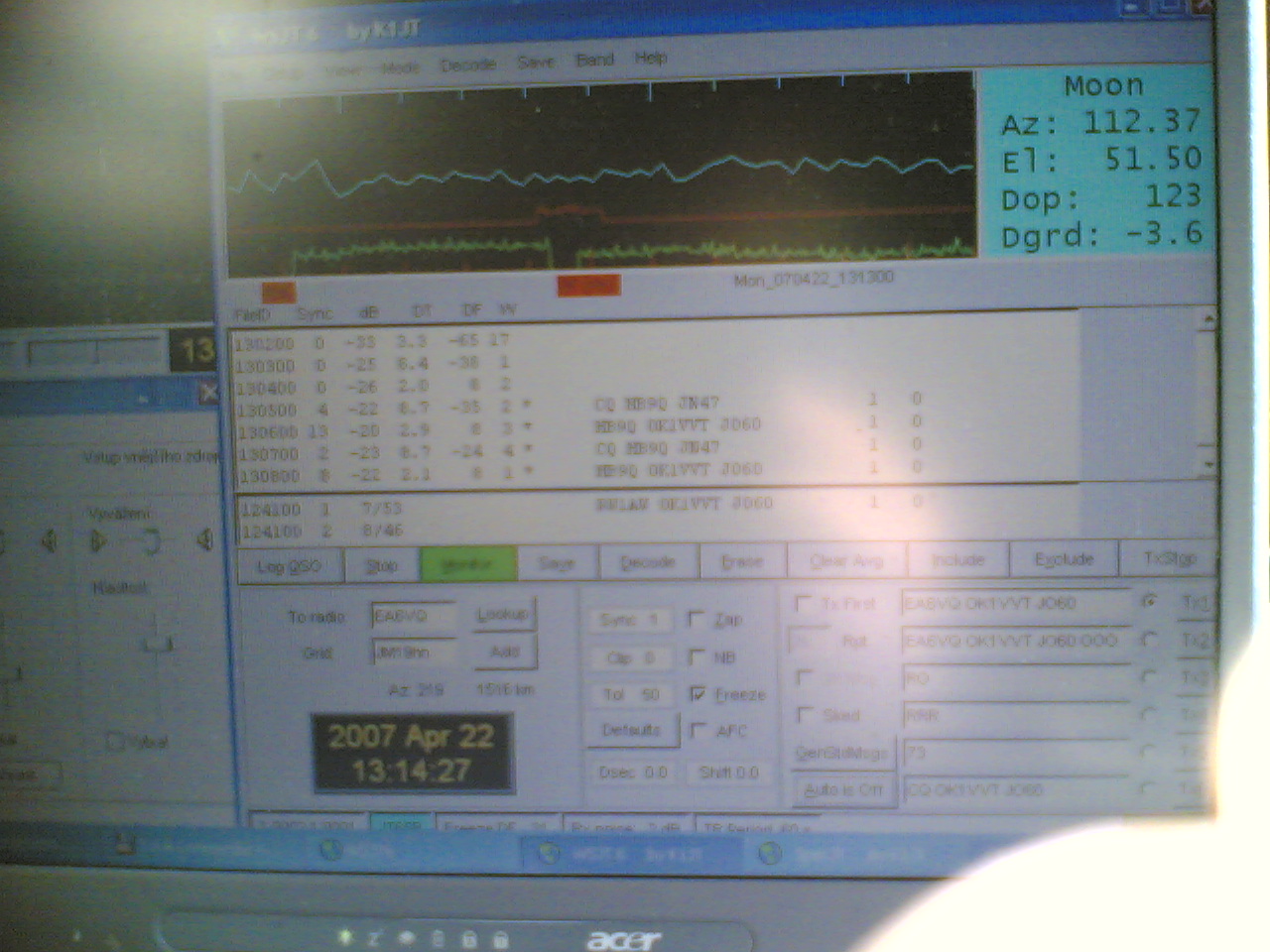Click the date and time clock display
1270x952 pixels.
412,753
